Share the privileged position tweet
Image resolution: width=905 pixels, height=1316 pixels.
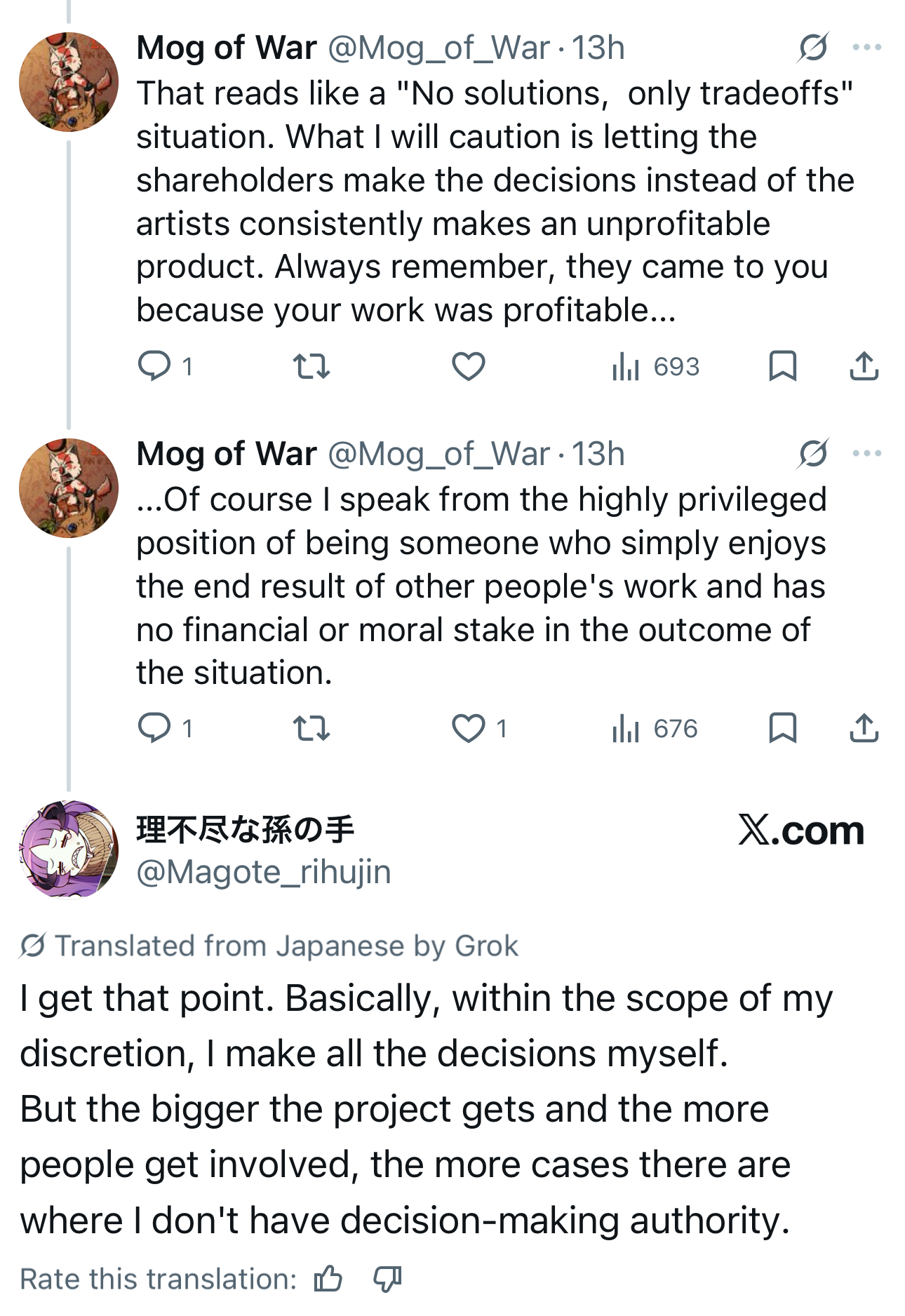[864, 728]
